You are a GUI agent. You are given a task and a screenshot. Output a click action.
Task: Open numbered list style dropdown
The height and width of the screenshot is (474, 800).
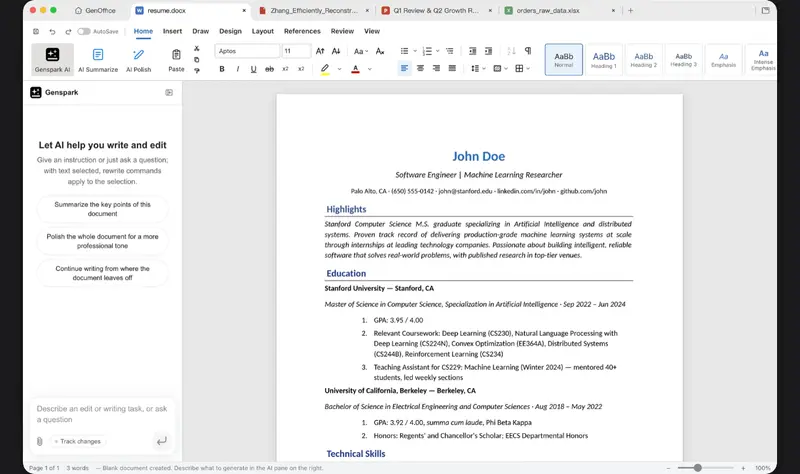point(438,51)
